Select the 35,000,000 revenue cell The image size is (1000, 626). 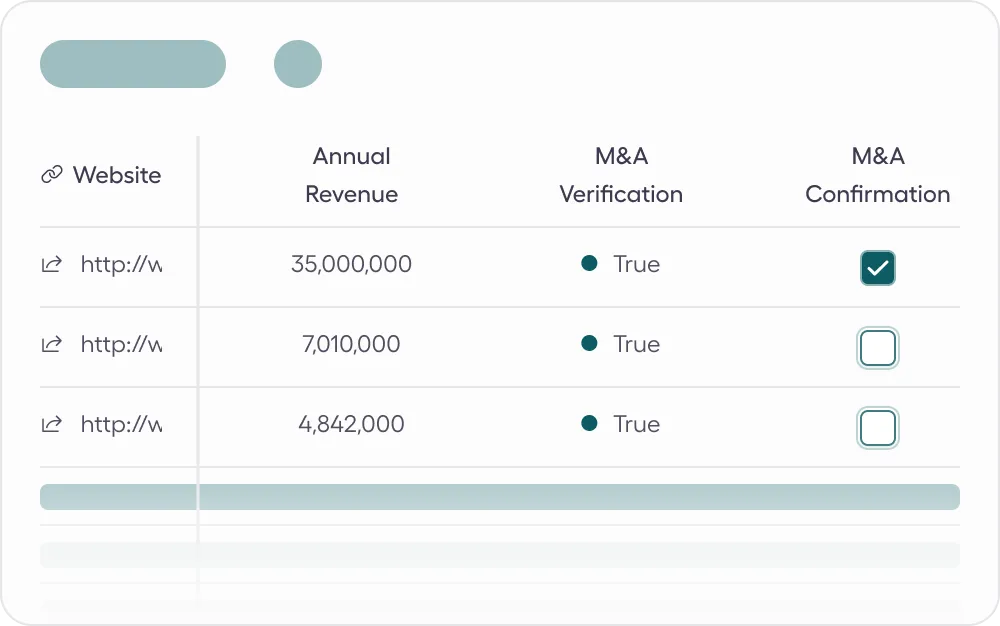(x=351, y=264)
